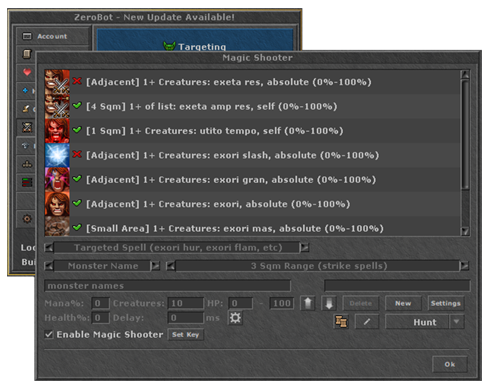Select the exeta amp res, self row text
The image size is (490, 390).
(211, 106)
